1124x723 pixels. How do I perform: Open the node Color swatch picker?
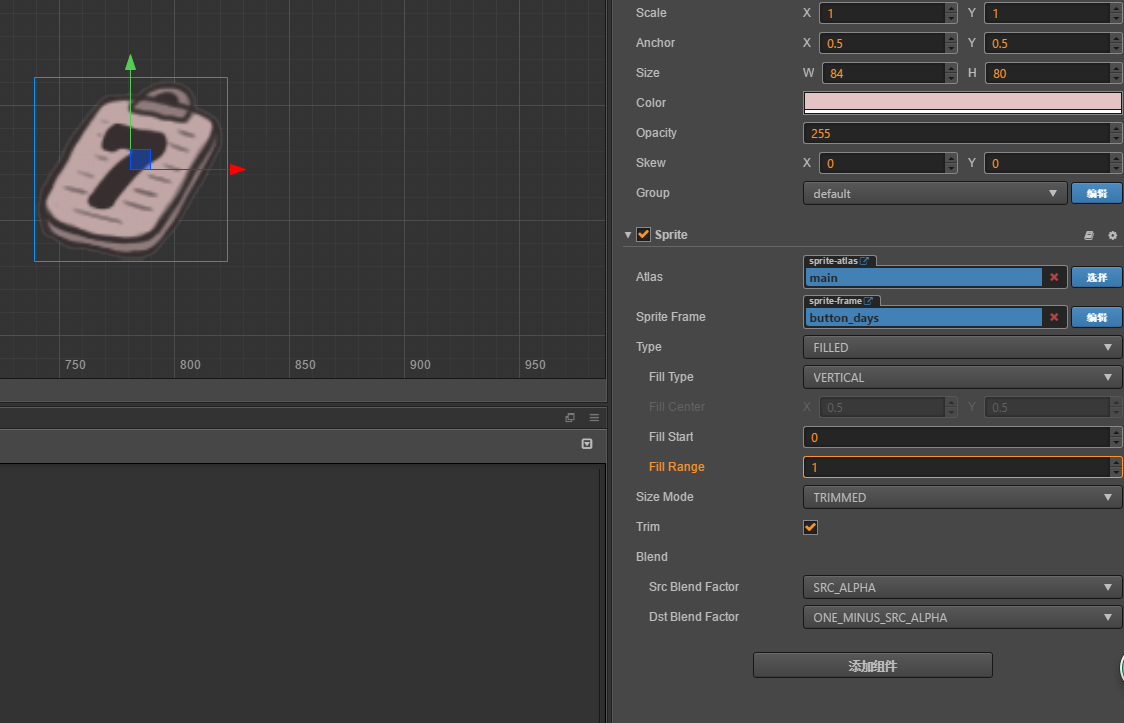[x=961, y=102]
